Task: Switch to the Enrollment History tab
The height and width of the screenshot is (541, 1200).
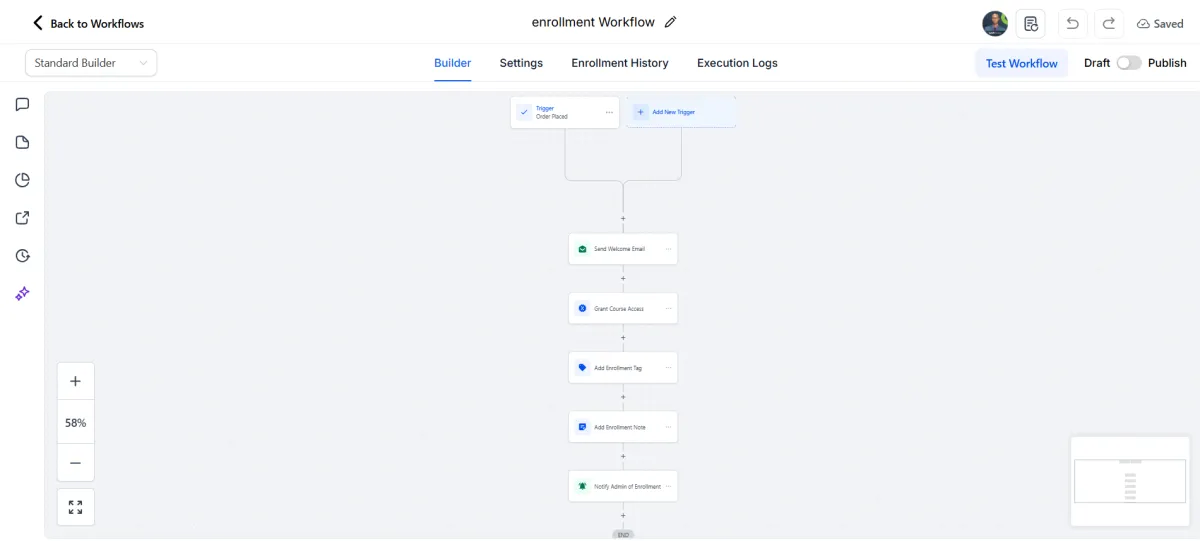Action: (620, 63)
